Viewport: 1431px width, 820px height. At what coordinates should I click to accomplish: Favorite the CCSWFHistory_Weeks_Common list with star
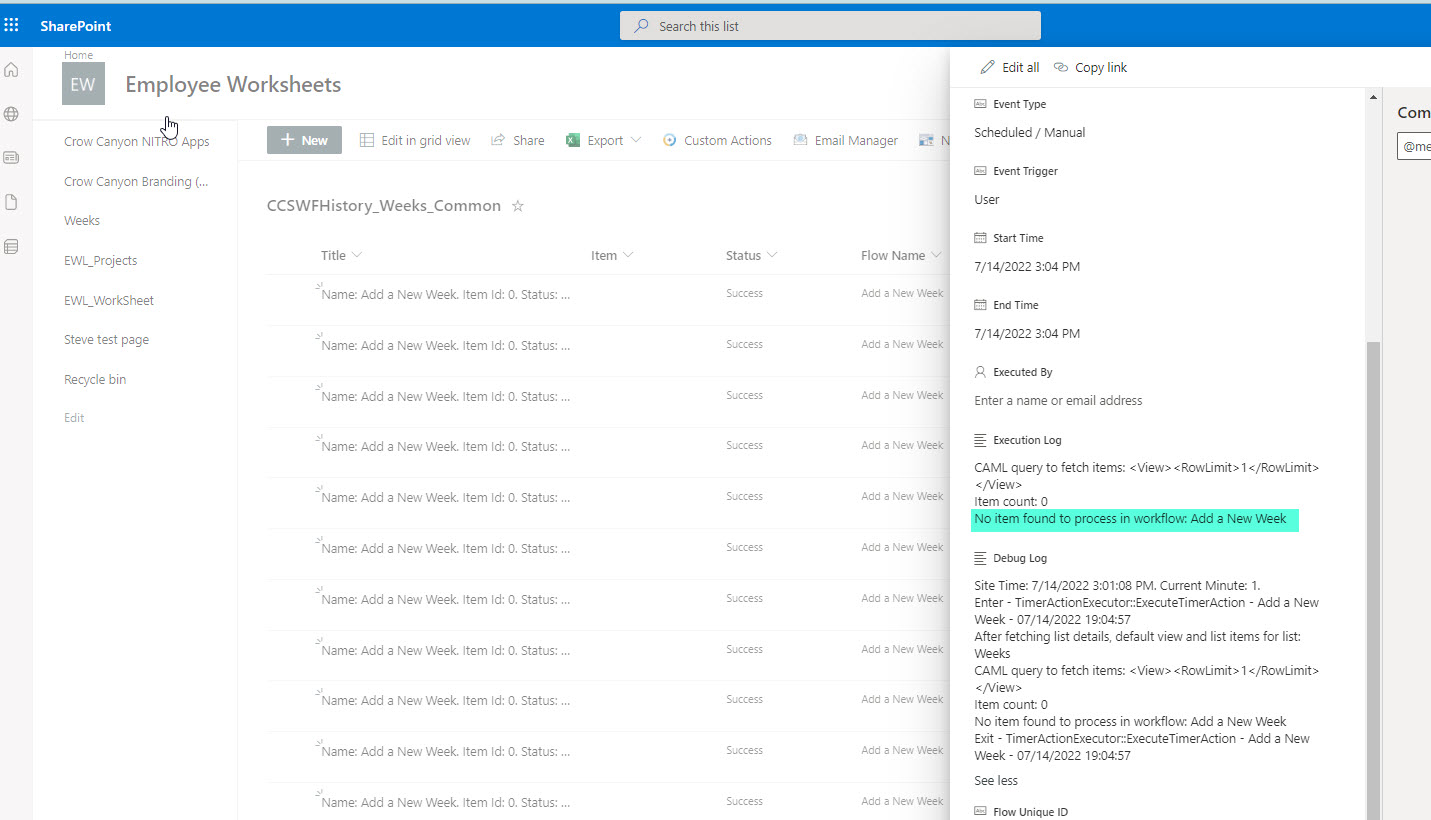click(x=518, y=206)
